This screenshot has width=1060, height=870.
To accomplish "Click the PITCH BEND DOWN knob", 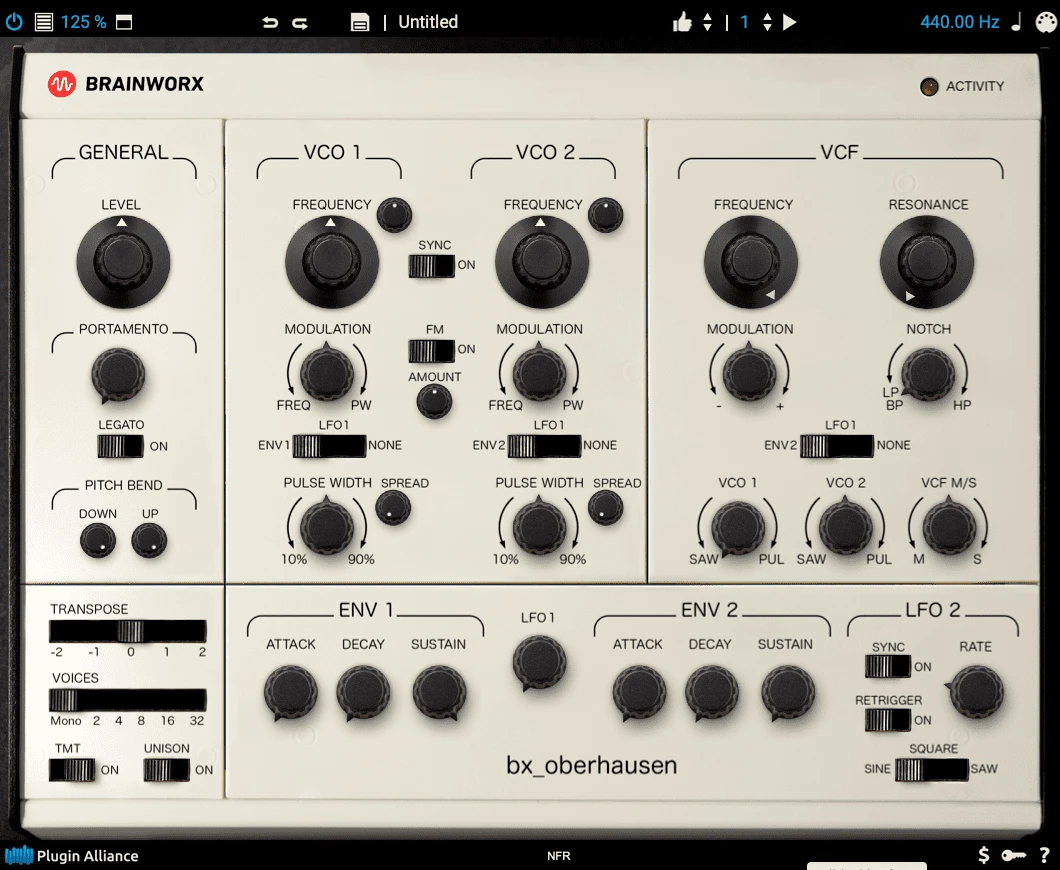I will pos(98,541).
